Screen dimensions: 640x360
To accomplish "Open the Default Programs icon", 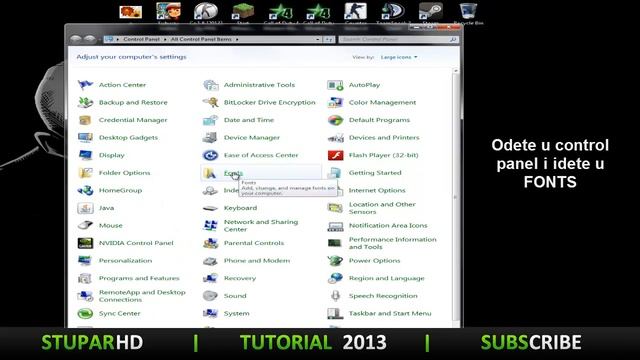I will click(x=336, y=120).
